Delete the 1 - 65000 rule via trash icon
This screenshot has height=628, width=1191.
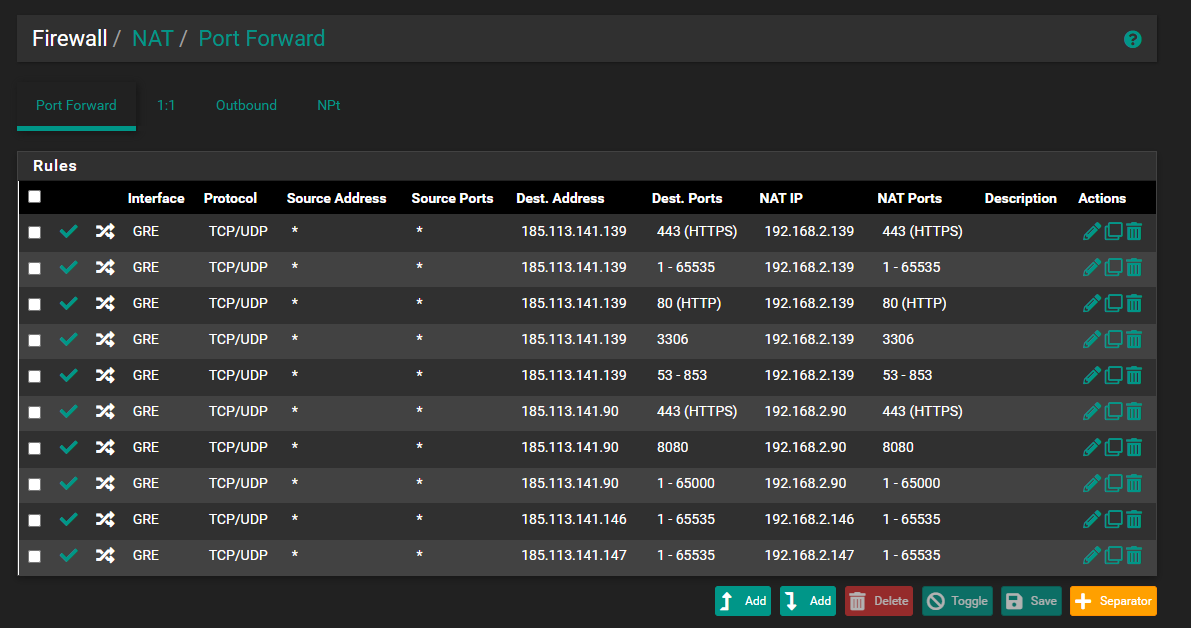pos(1134,483)
